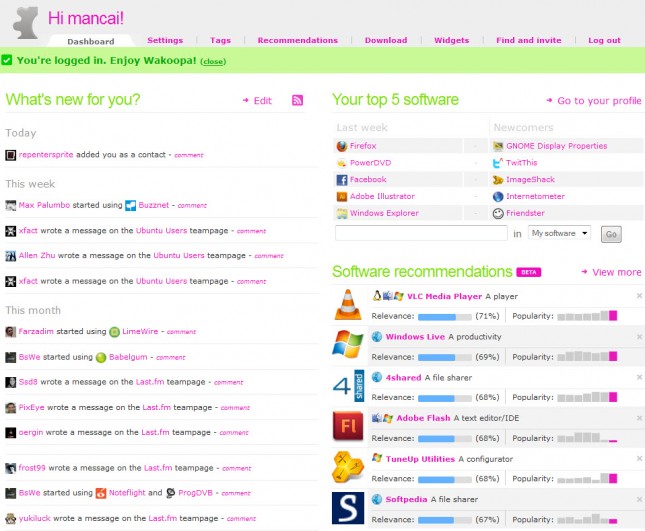Dismiss the 4shared recommendation

639,377
